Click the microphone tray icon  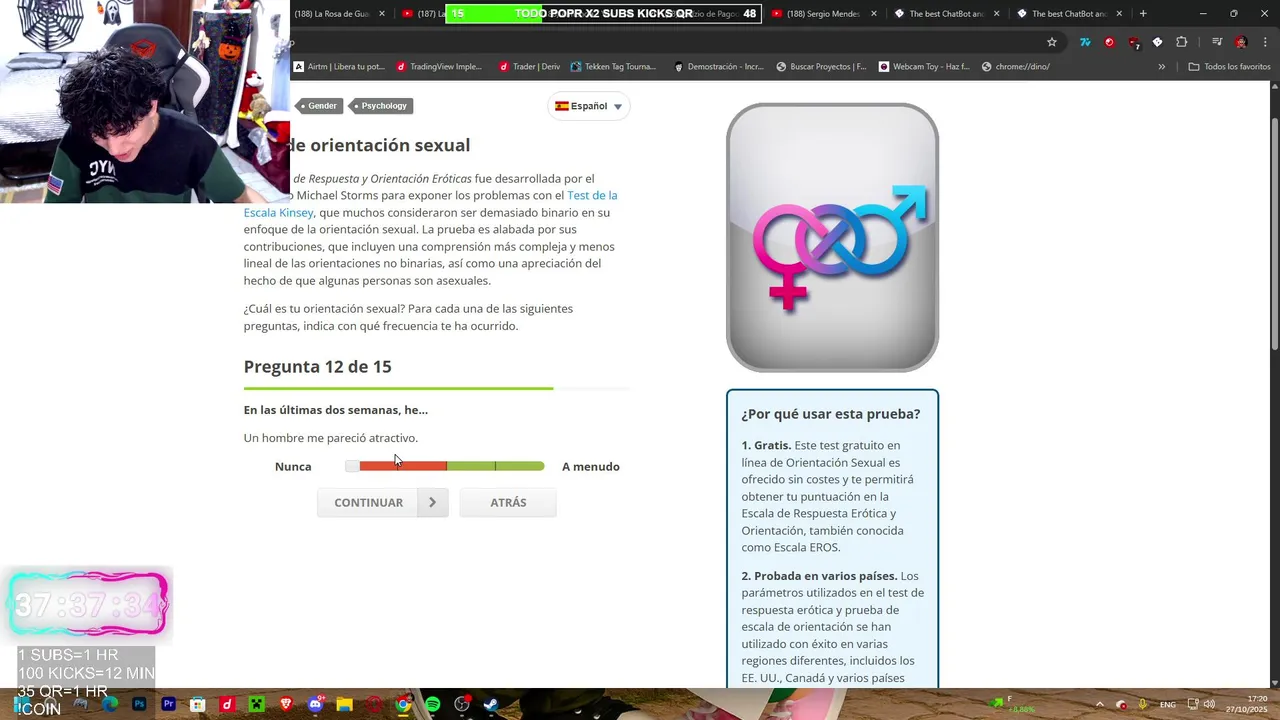click(1142, 704)
